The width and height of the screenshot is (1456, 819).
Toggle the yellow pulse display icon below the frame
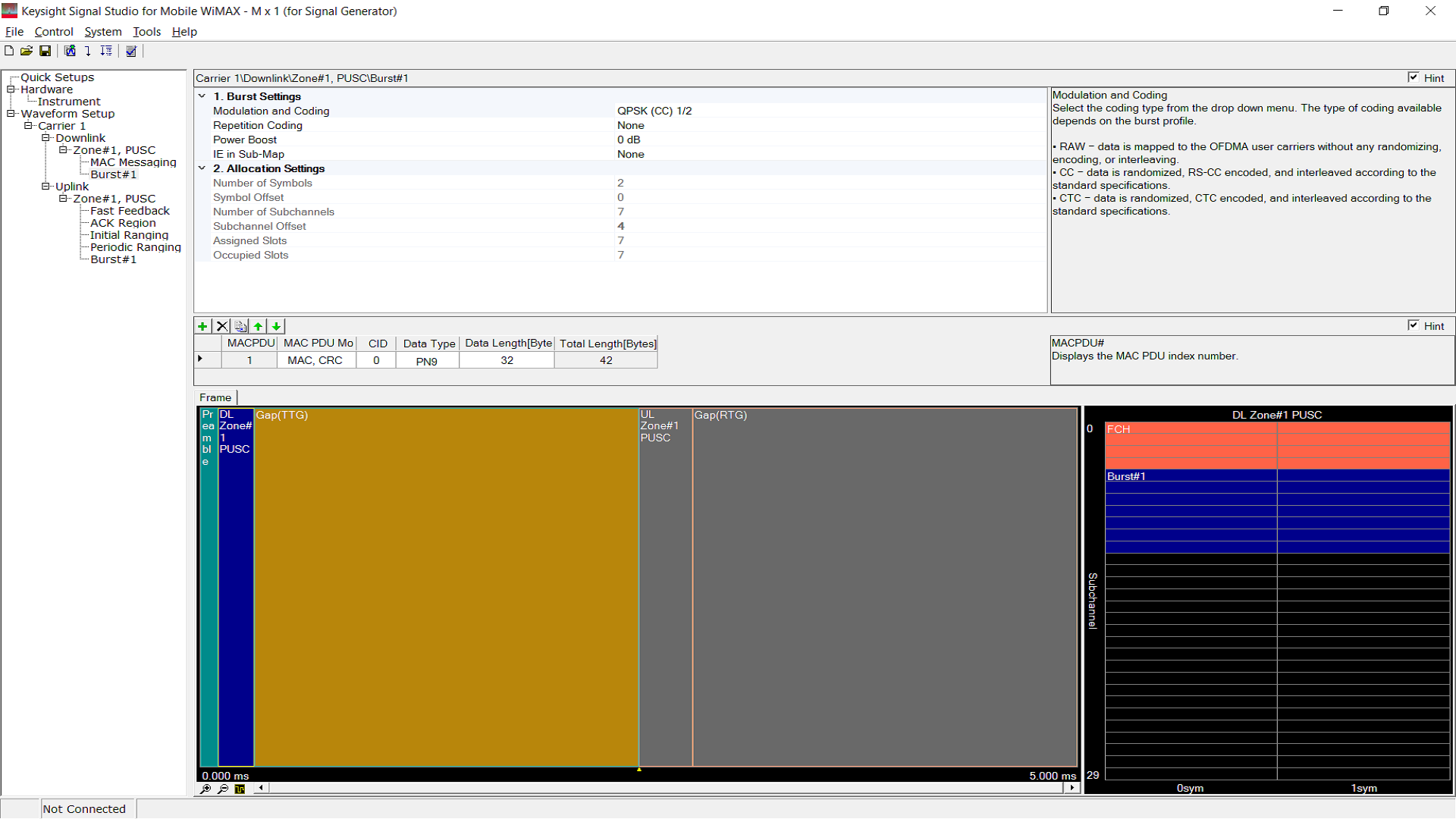click(240, 789)
